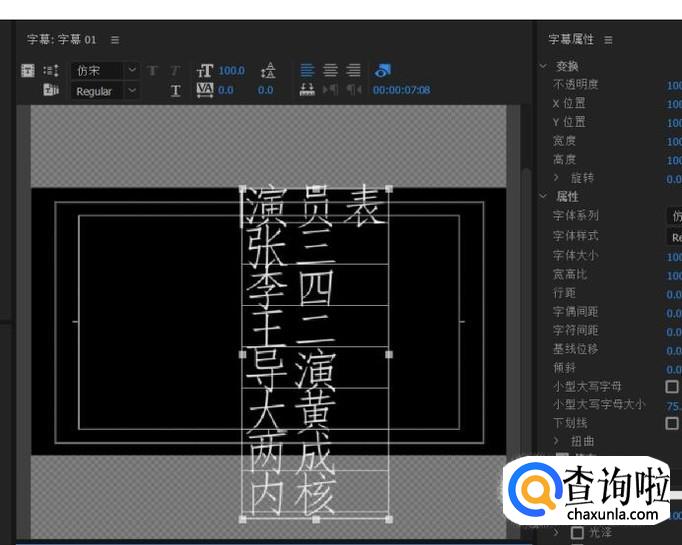Click the 宽高比 value
Screen dimensions: 682x545
674,276
